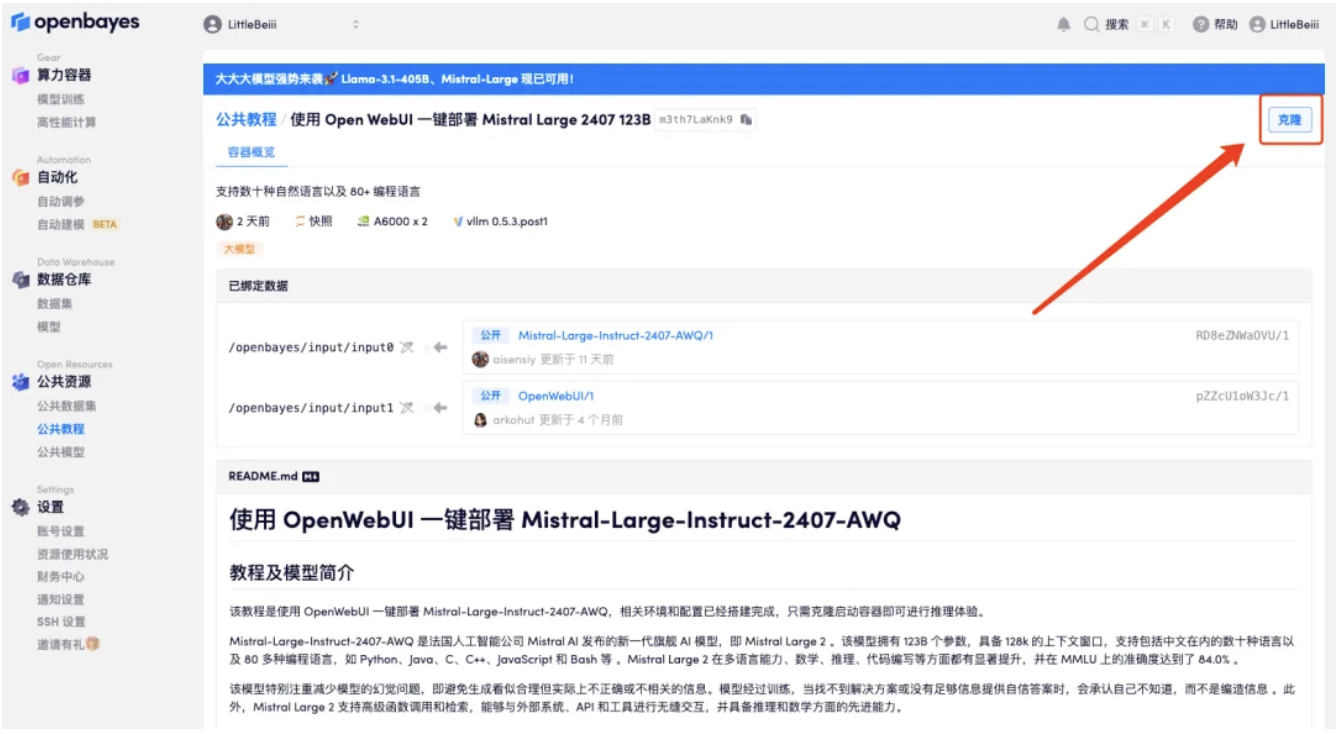Open 自动建模 BETA in the sidebar

pos(77,224)
